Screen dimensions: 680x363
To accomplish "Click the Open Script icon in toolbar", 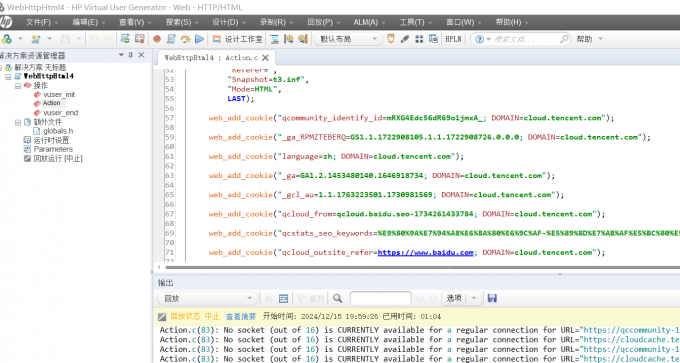I will tap(36, 39).
